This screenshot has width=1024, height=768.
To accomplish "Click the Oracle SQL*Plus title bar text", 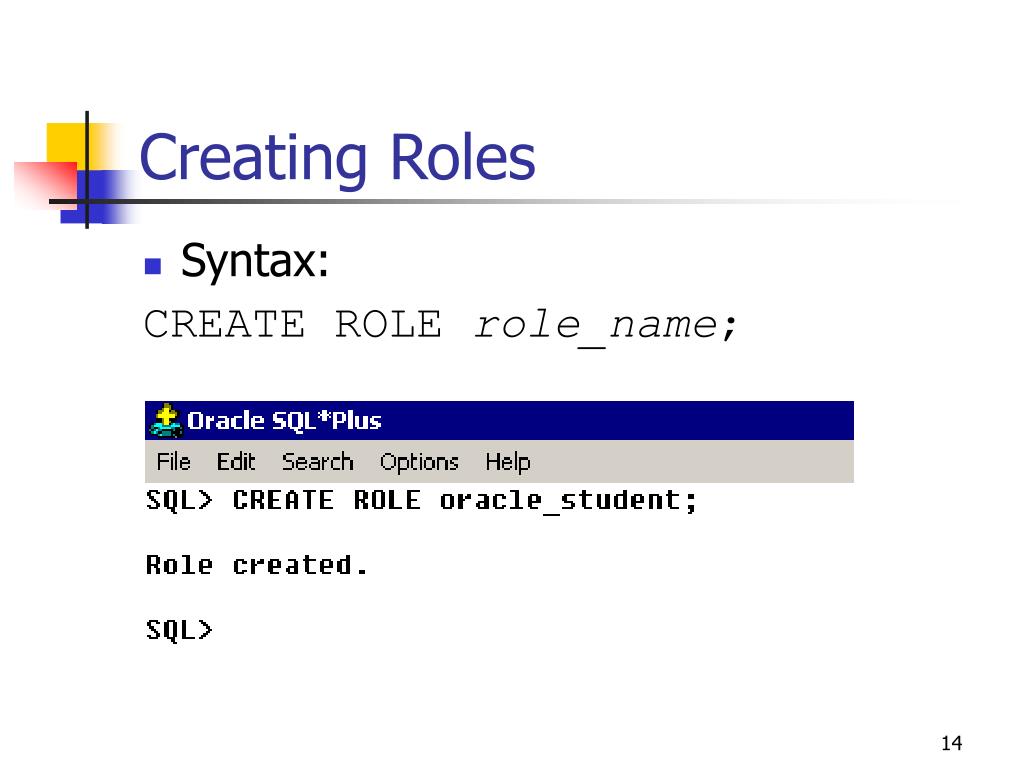I will [284, 421].
